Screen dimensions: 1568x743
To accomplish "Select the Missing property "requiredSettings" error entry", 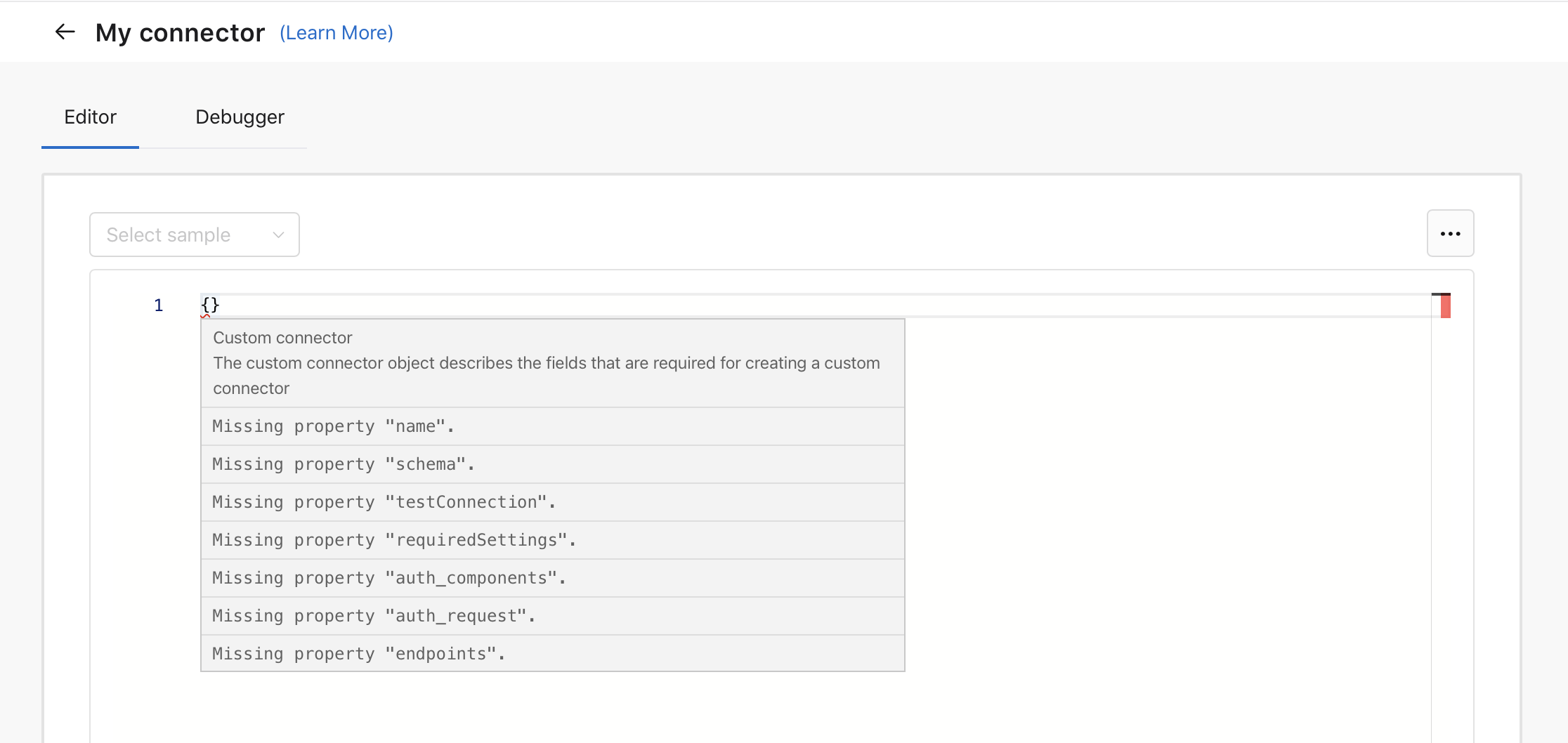I will pyautogui.click(x=393, y=539).
